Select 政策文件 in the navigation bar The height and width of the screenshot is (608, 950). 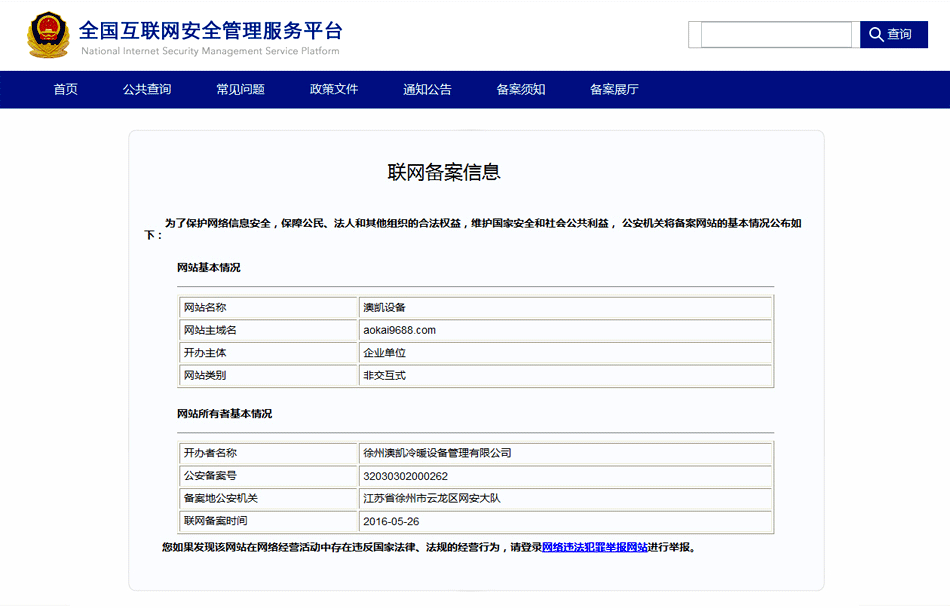click(x=334, y=89)
